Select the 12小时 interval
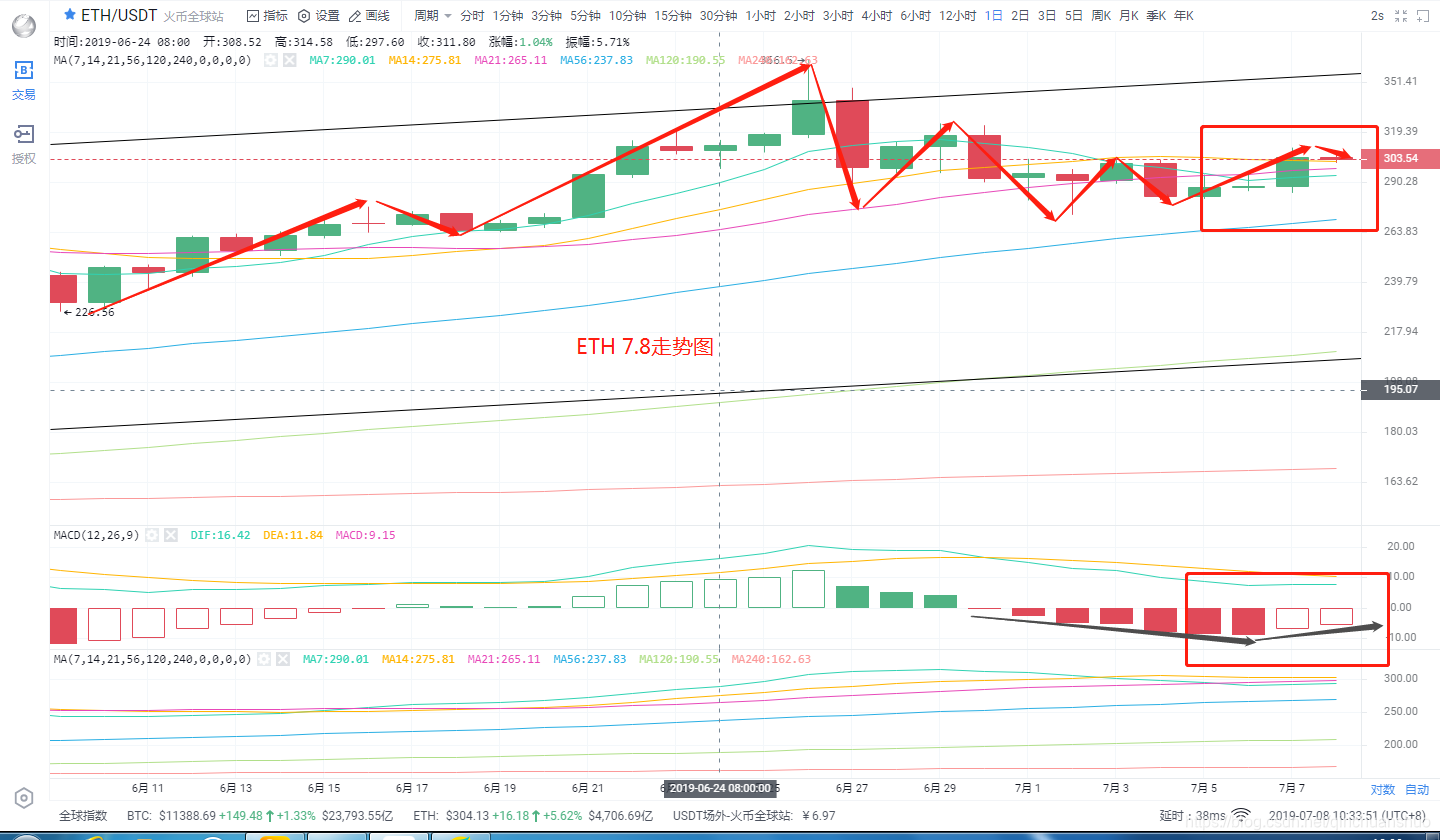 tap(958, 16)
